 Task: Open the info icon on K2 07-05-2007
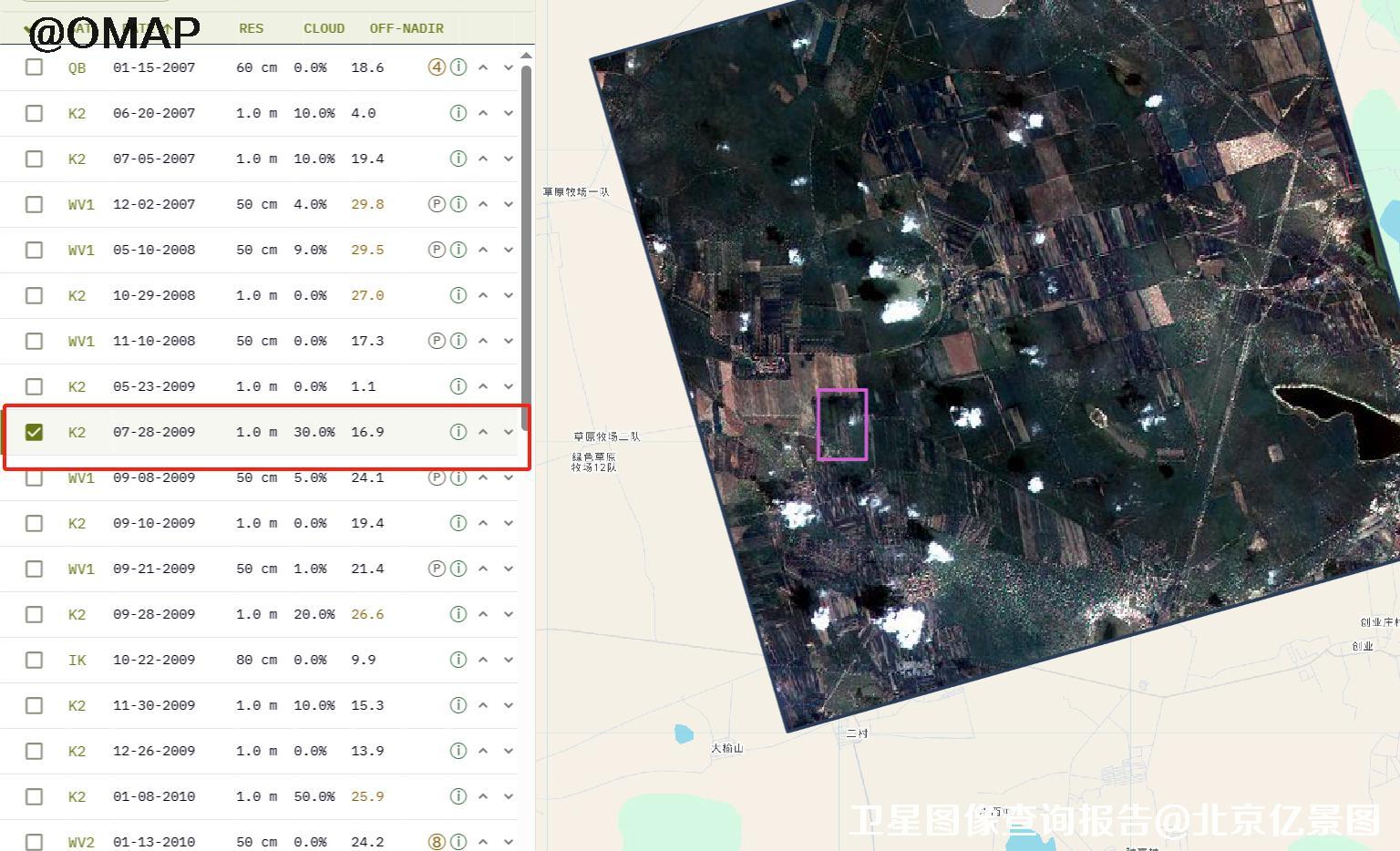458,159
